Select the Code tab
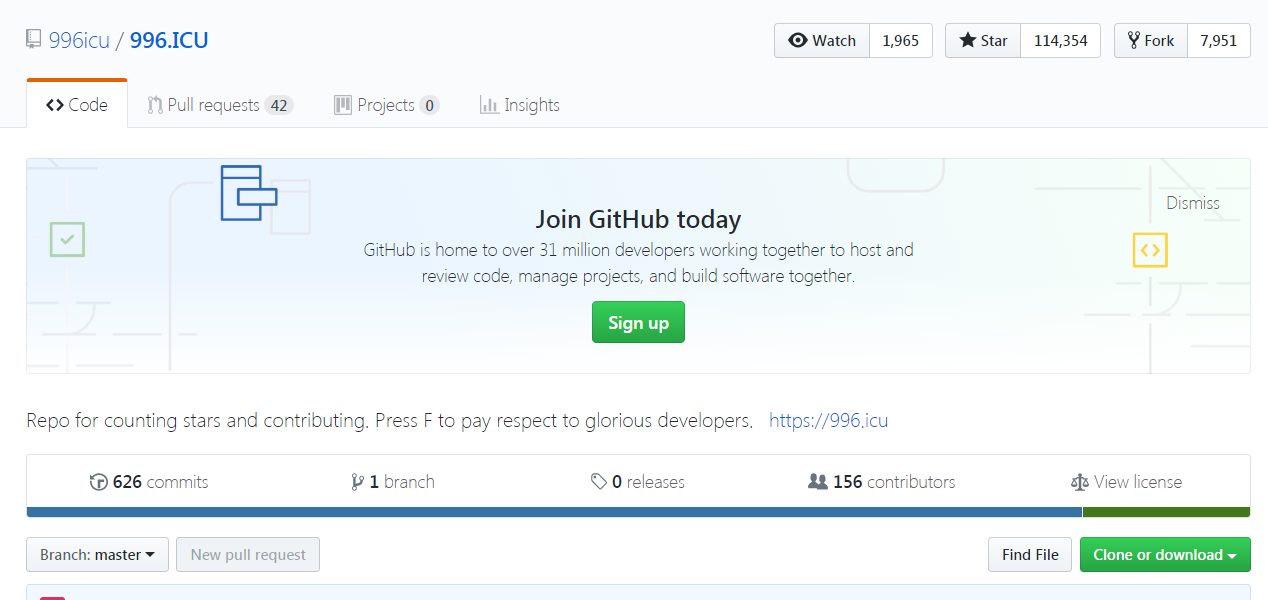The height and width of the screenshot is (600, 1268). point(77,105)
